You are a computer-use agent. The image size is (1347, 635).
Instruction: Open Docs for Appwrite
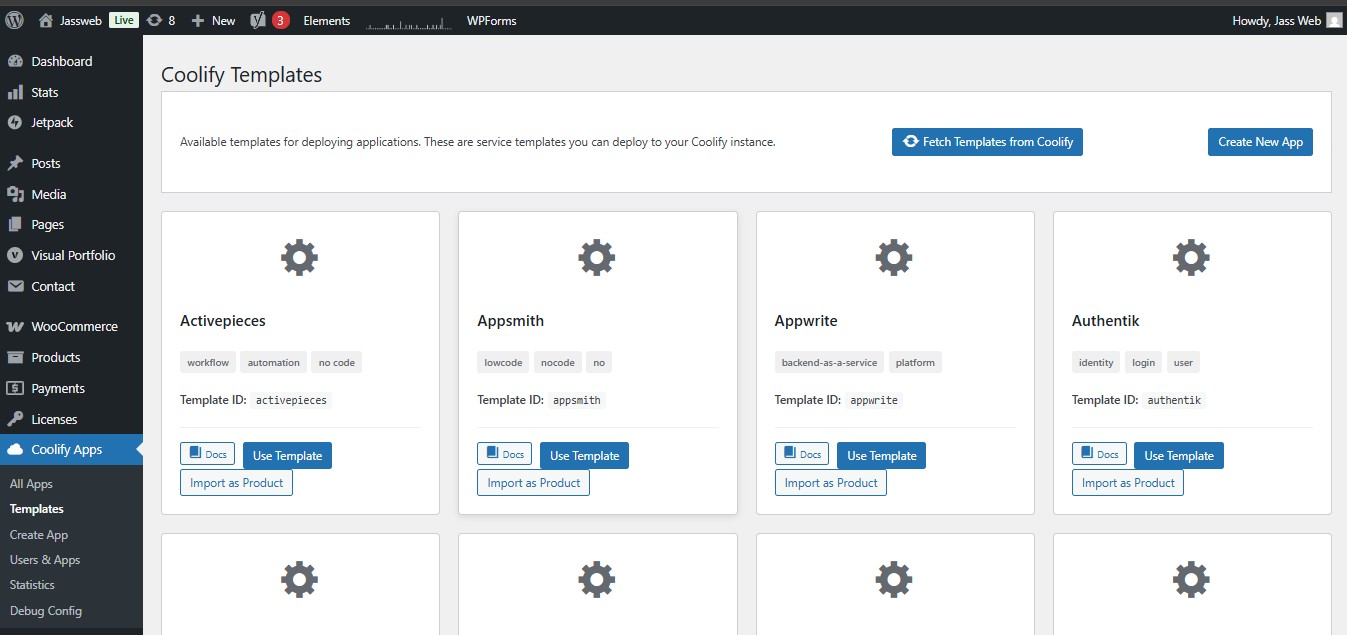802,454
